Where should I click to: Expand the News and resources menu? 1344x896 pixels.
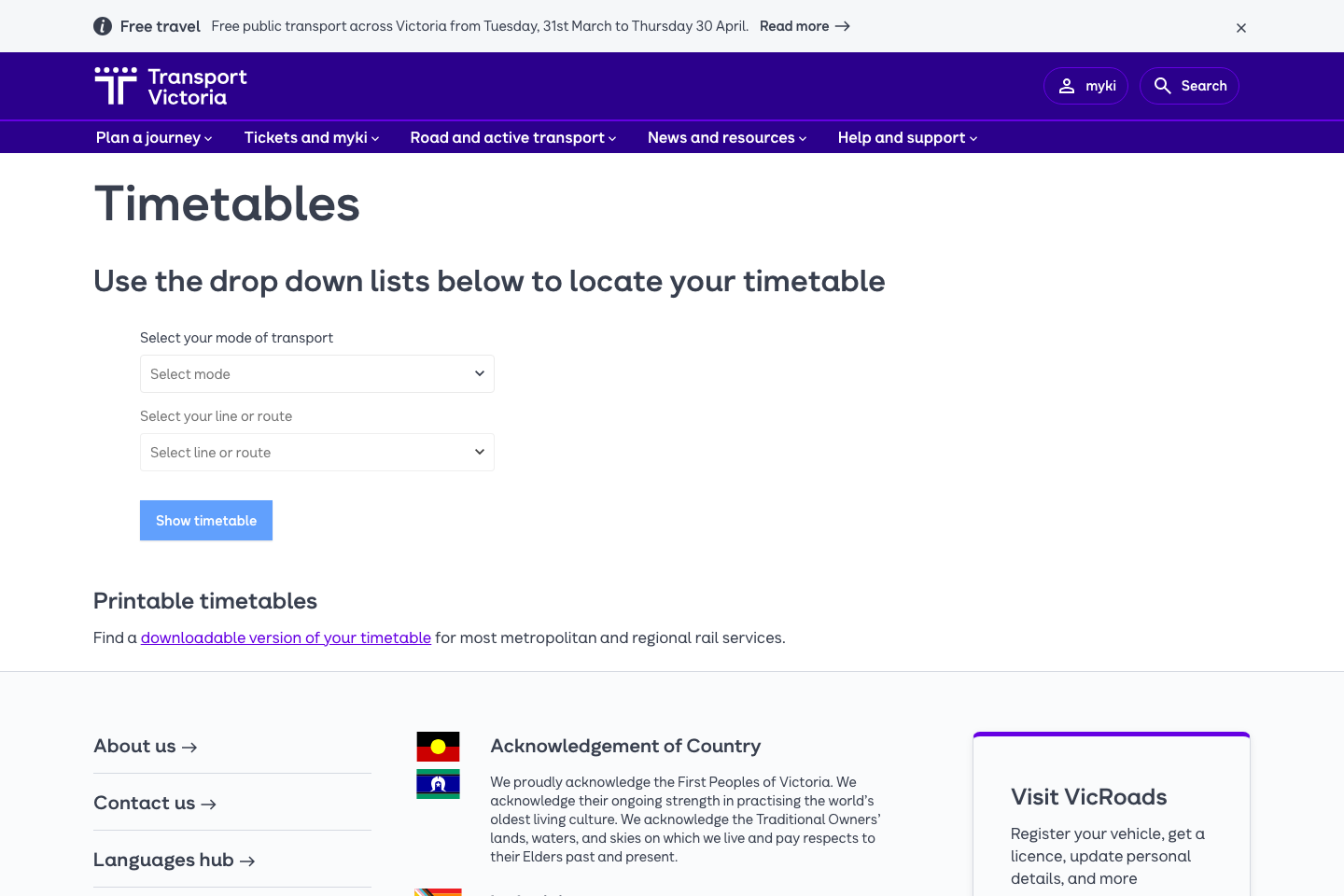coord(727,138)
